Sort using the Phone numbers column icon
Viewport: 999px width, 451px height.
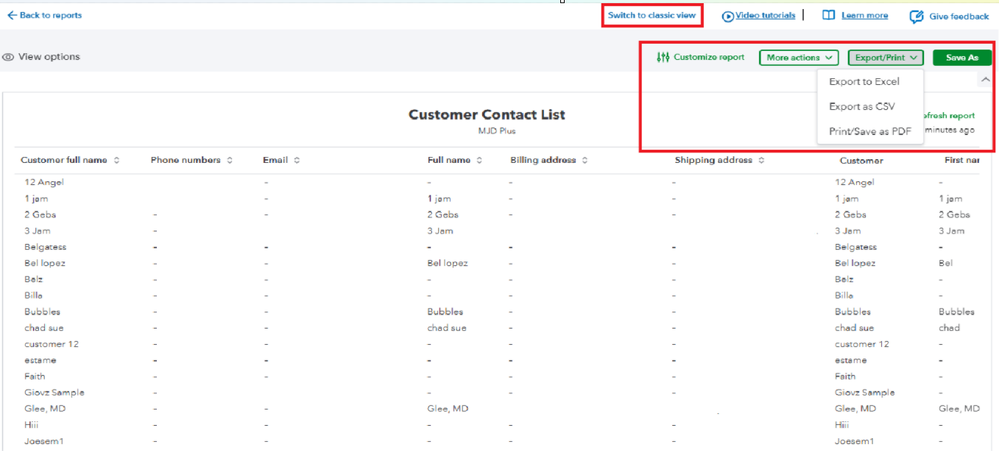pos(230,160)
